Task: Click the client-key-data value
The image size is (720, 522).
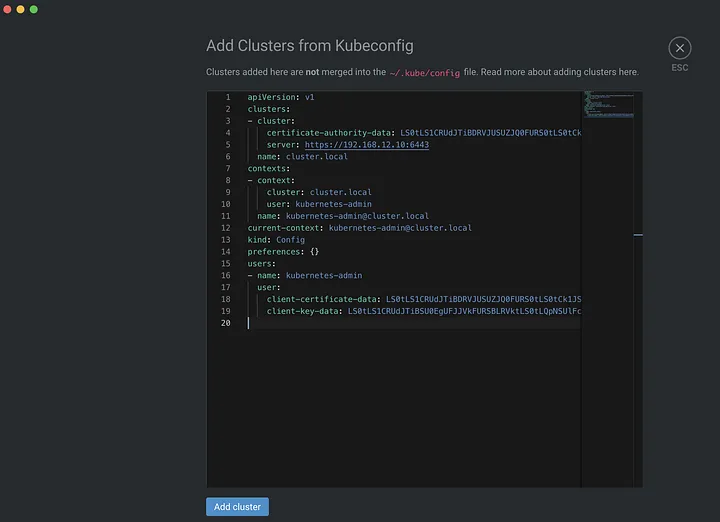Action: pos(464,311)
